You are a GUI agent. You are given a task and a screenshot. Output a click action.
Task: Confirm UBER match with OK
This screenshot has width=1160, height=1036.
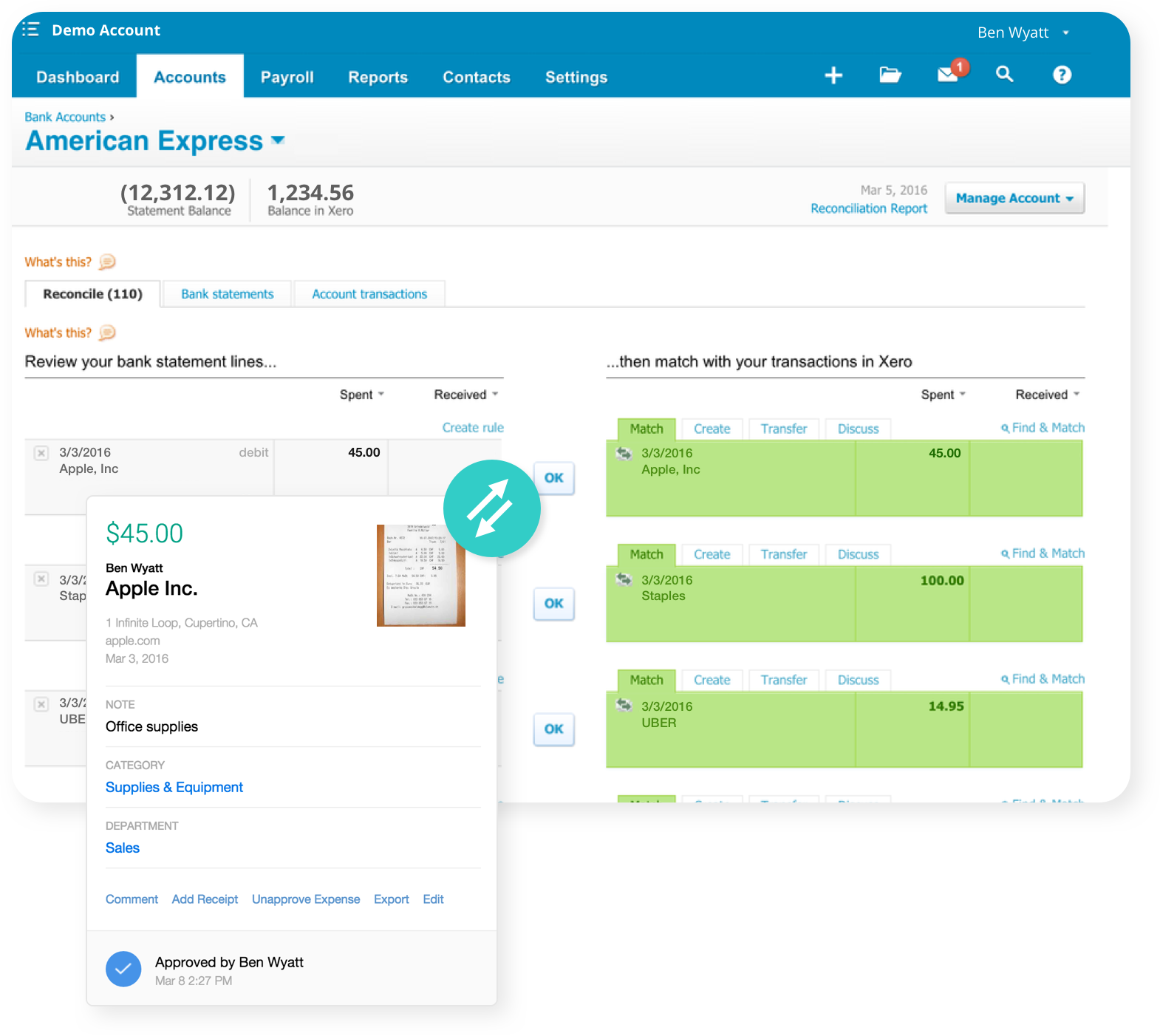pyautogui.click(x=554, y=729)
